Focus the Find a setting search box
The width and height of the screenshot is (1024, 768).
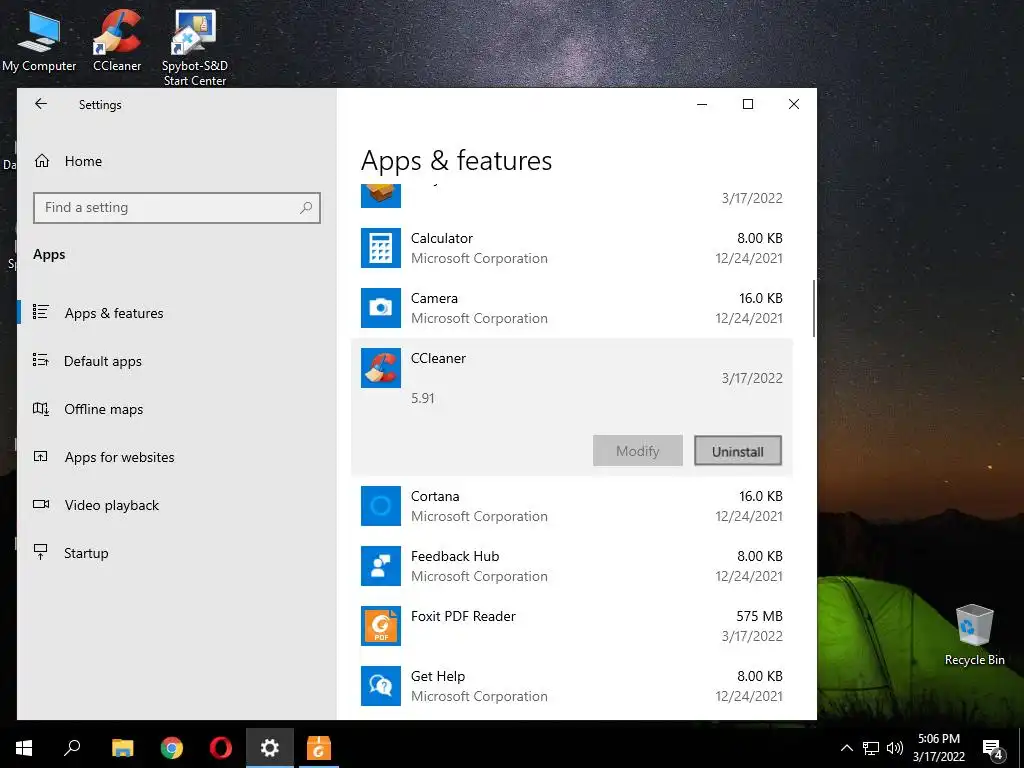[176, 208]
